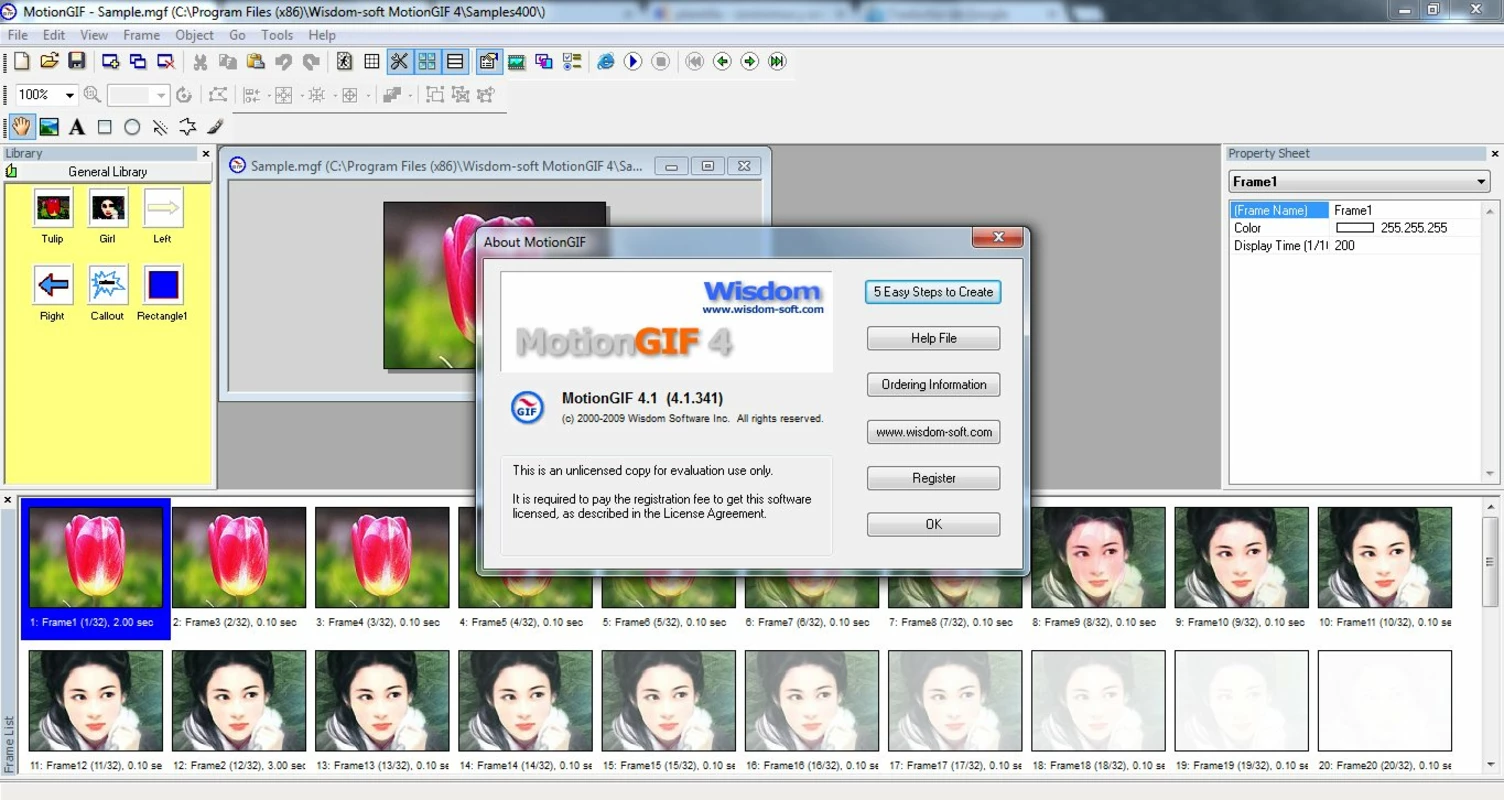Go to next frame green arrow
This screenshot has height=800, width=1504.
point(750,61)
